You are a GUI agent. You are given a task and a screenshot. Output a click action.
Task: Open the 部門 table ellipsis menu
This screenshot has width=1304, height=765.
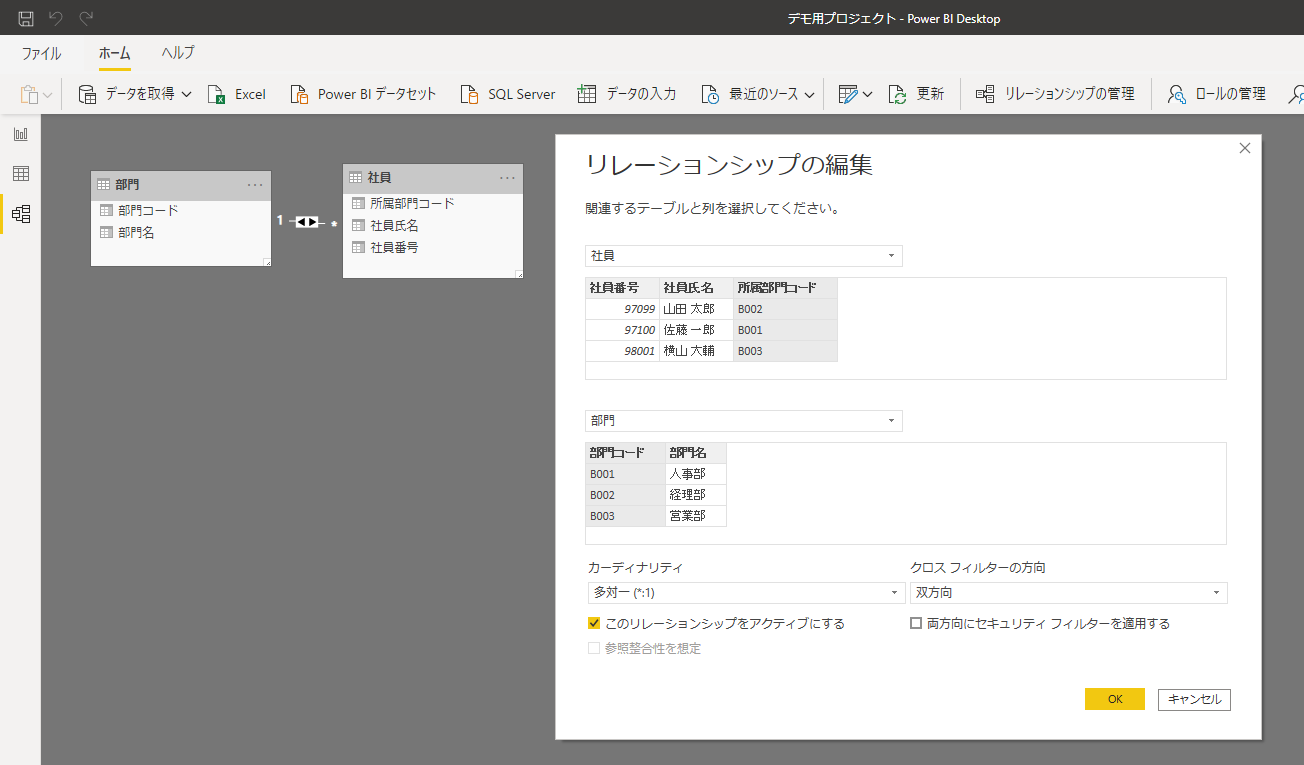point(255,185)
